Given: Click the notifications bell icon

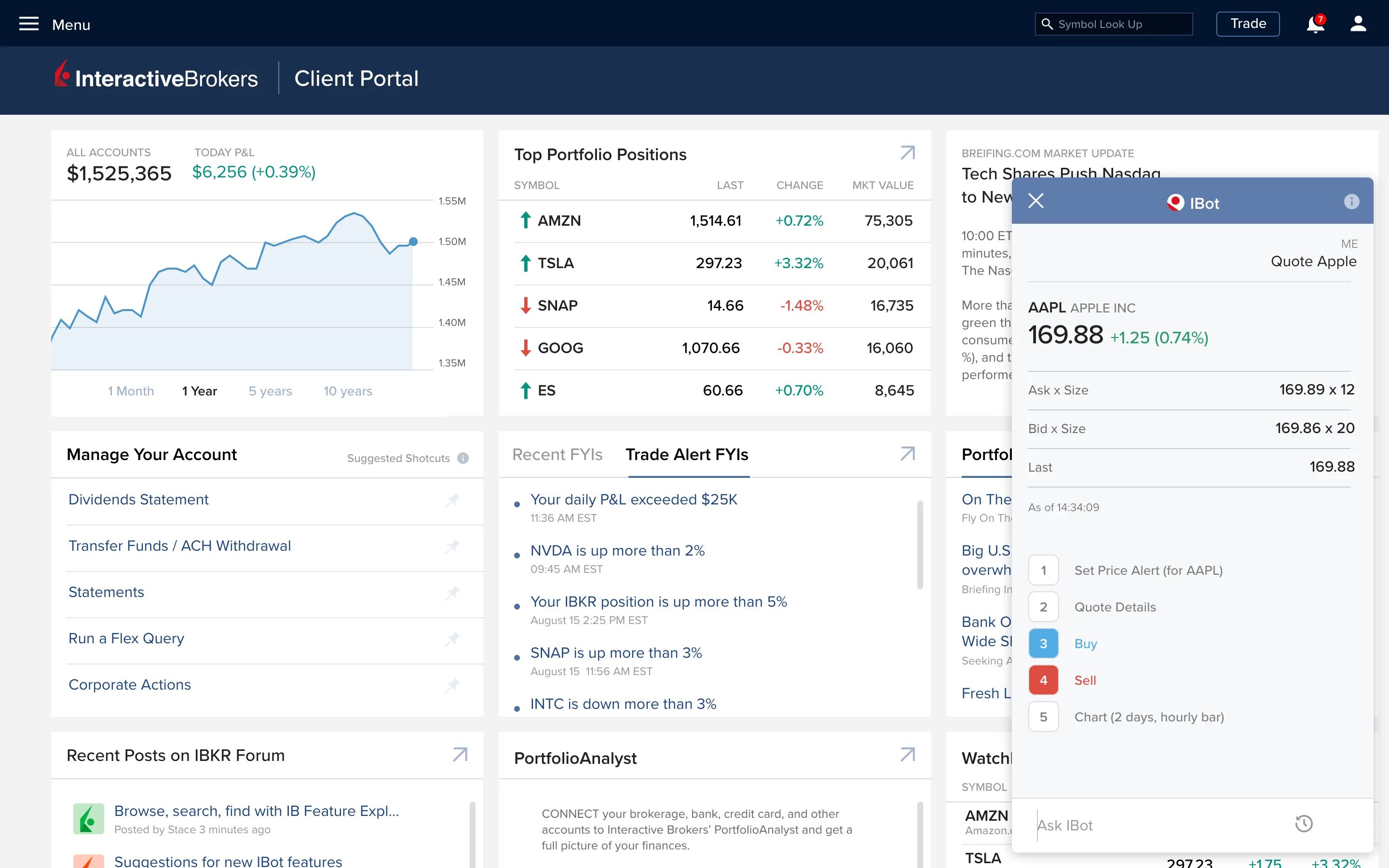Looking at the screenshot, I should tap(1314, 24).
